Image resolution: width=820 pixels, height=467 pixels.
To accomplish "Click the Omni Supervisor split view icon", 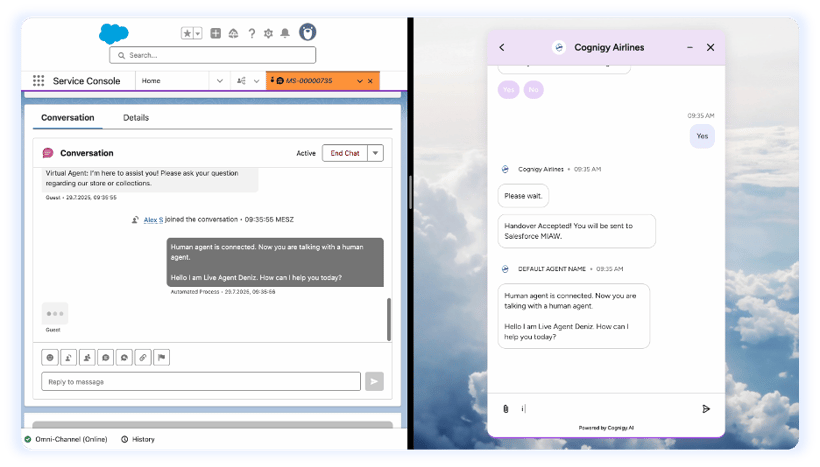I will coord(241,81).
